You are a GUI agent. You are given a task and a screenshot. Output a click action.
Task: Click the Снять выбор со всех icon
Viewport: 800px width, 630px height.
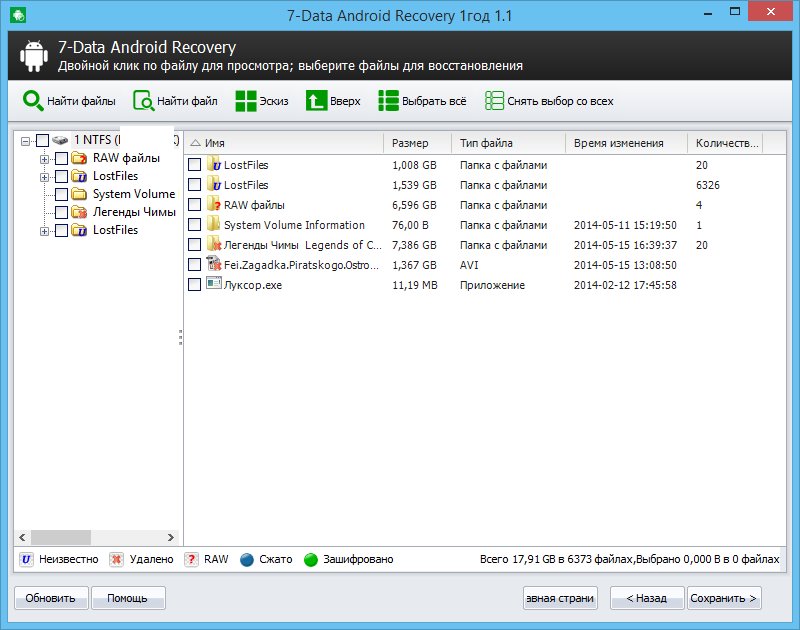[494, 100]
